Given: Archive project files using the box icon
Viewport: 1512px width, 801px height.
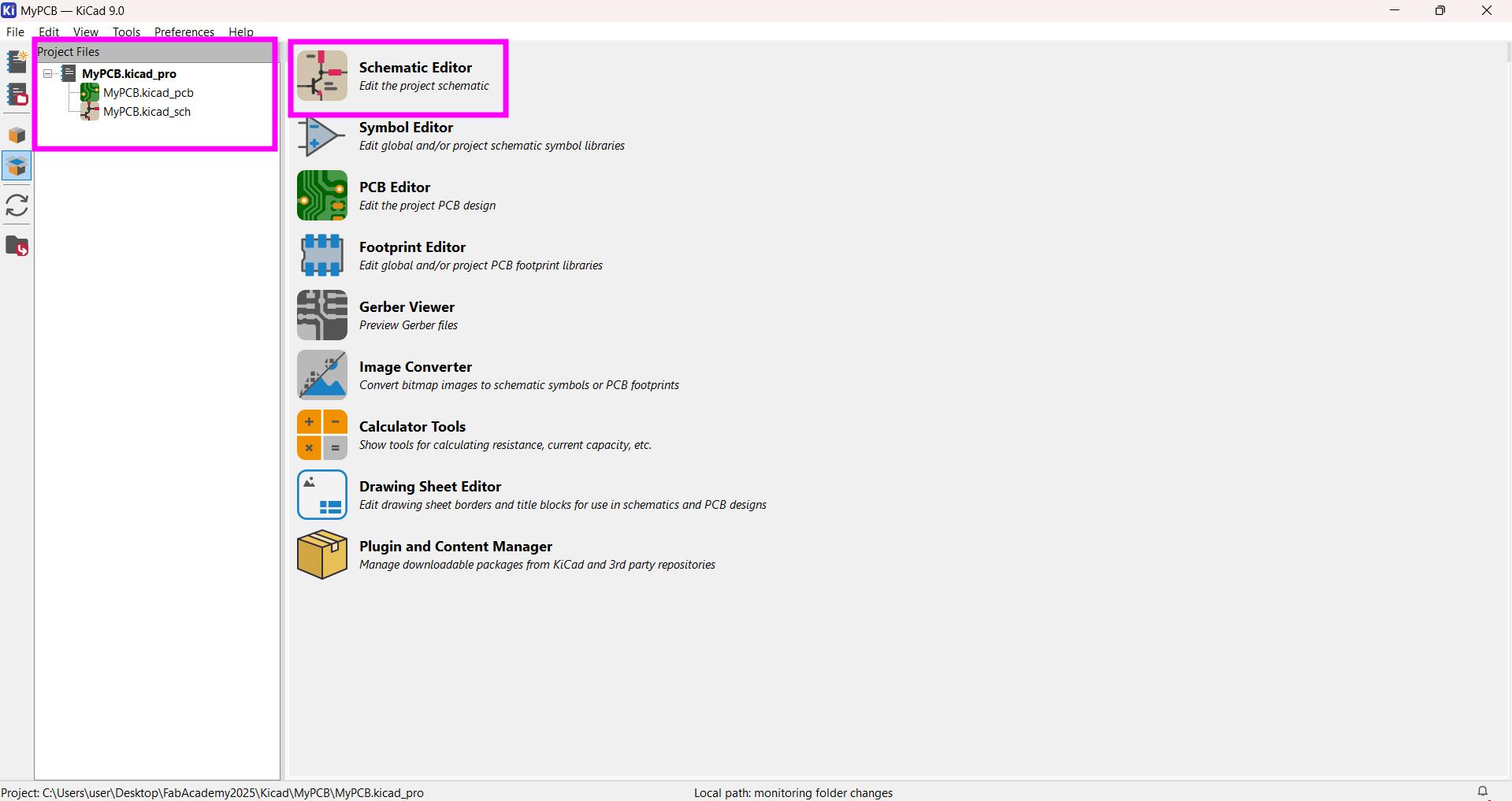Looking at the screenshot, I should coord(17,135).
